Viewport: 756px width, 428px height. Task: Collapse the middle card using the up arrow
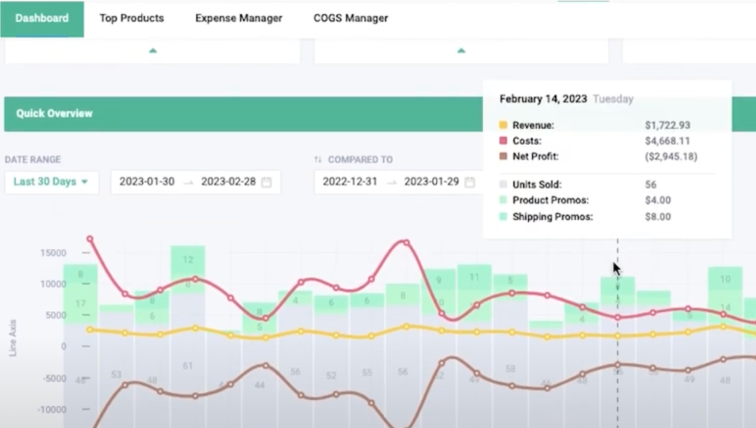461,51
